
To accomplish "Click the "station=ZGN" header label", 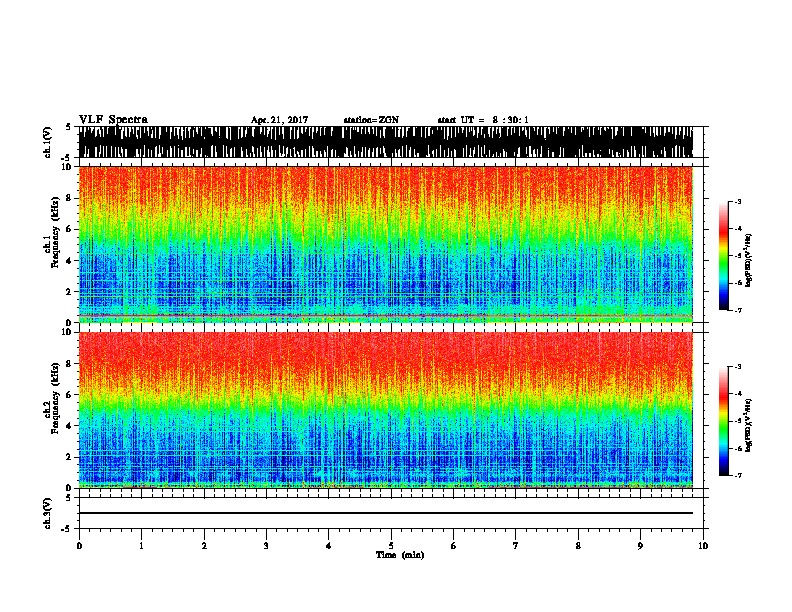I will (x=371, y=120).
